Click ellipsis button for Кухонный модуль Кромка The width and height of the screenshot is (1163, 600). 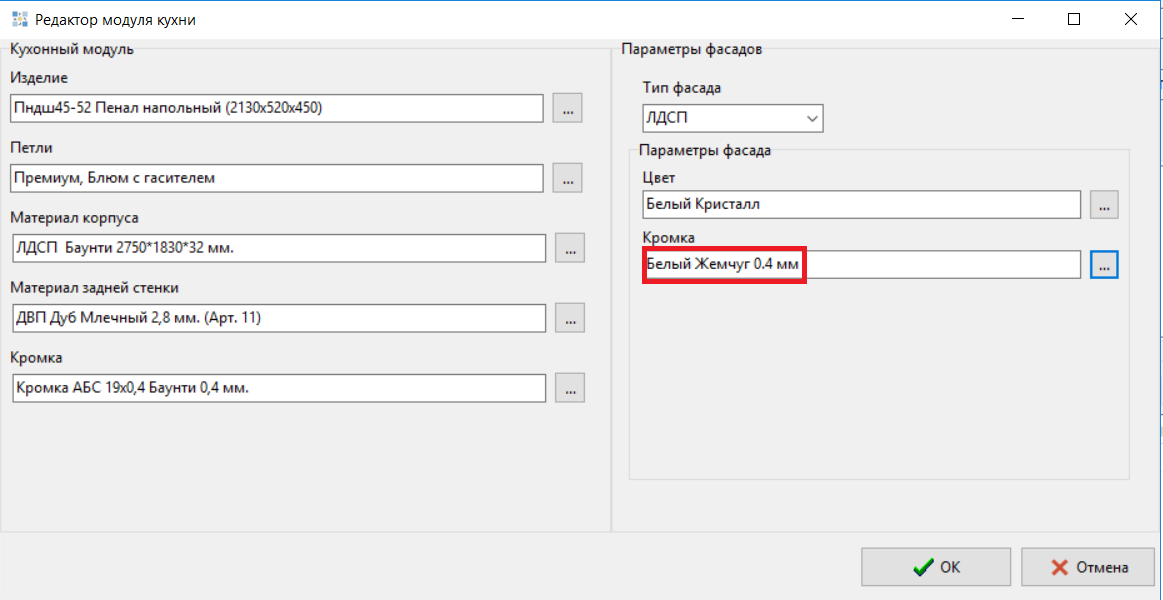coord(569,388)
